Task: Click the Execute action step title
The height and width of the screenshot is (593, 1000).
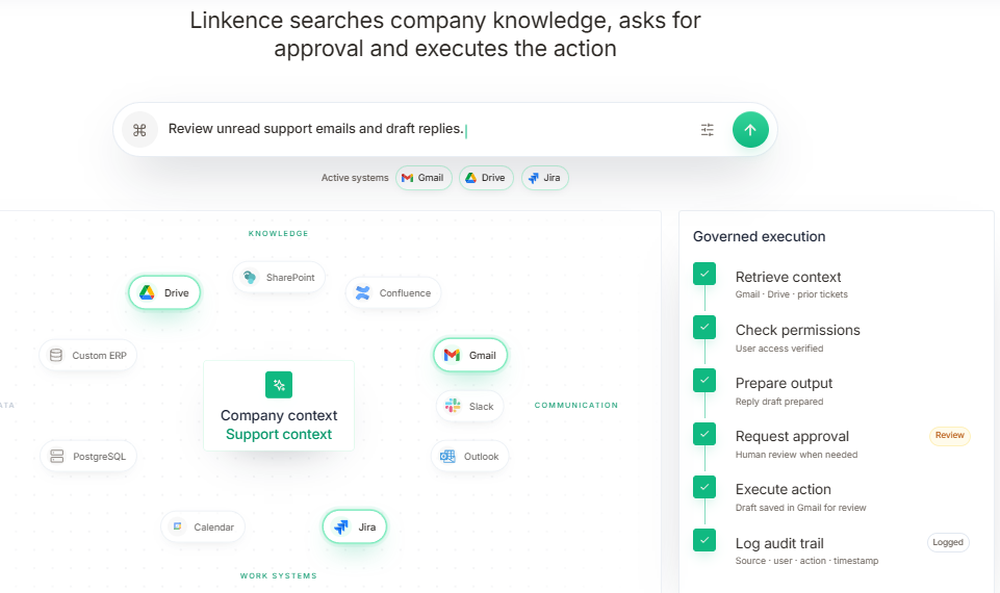Action: pyautogui.click(x=783, y=489)
